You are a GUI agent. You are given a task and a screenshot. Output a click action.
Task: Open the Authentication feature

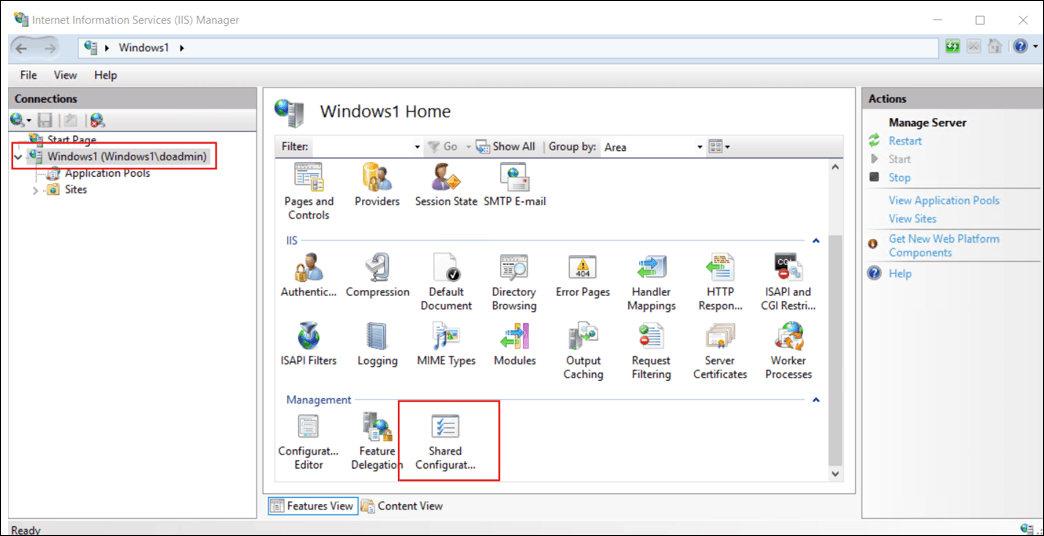tap(308, 276)
